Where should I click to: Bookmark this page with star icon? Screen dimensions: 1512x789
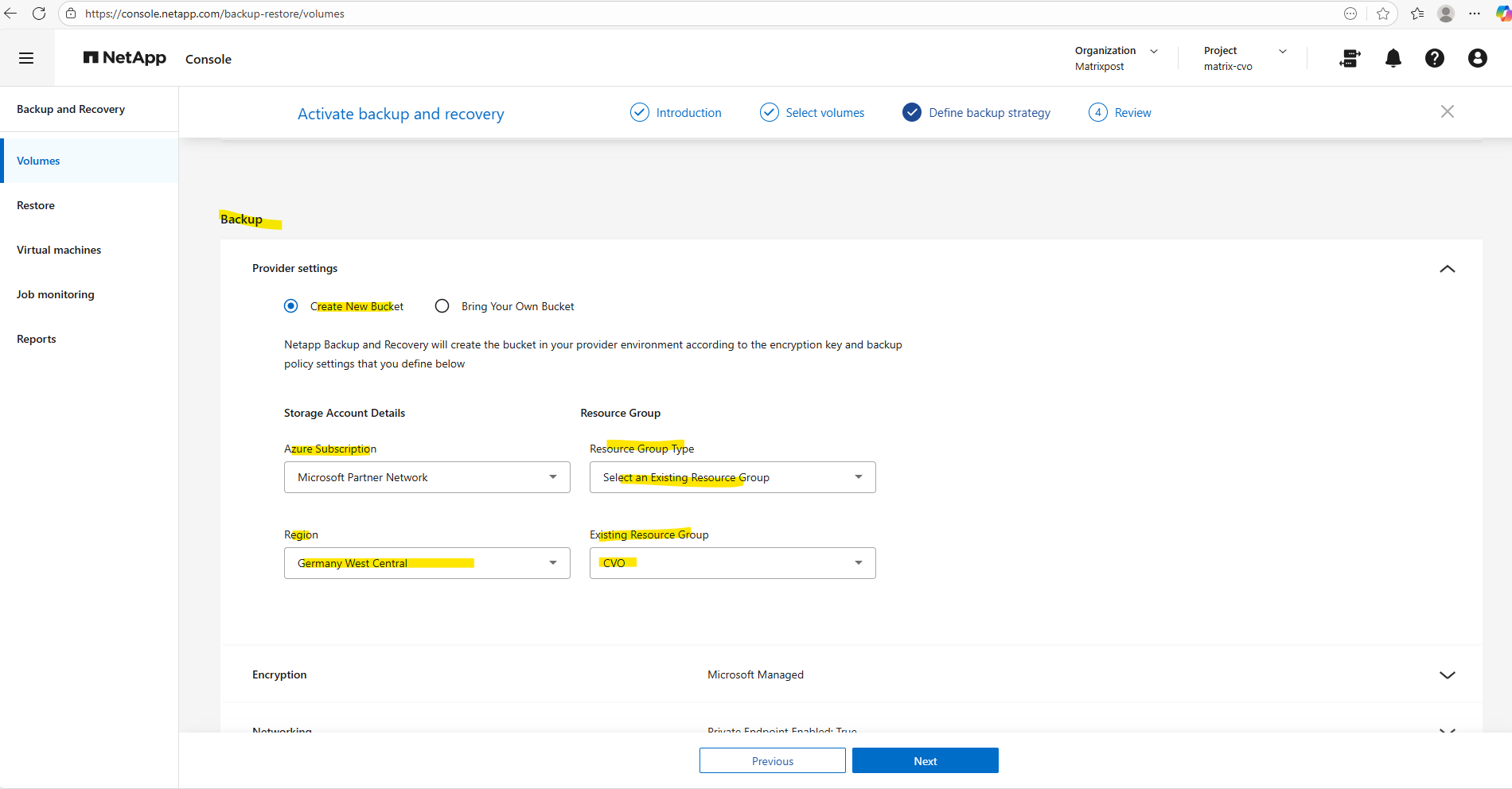pyautogui.click(x=1383, y=14)
